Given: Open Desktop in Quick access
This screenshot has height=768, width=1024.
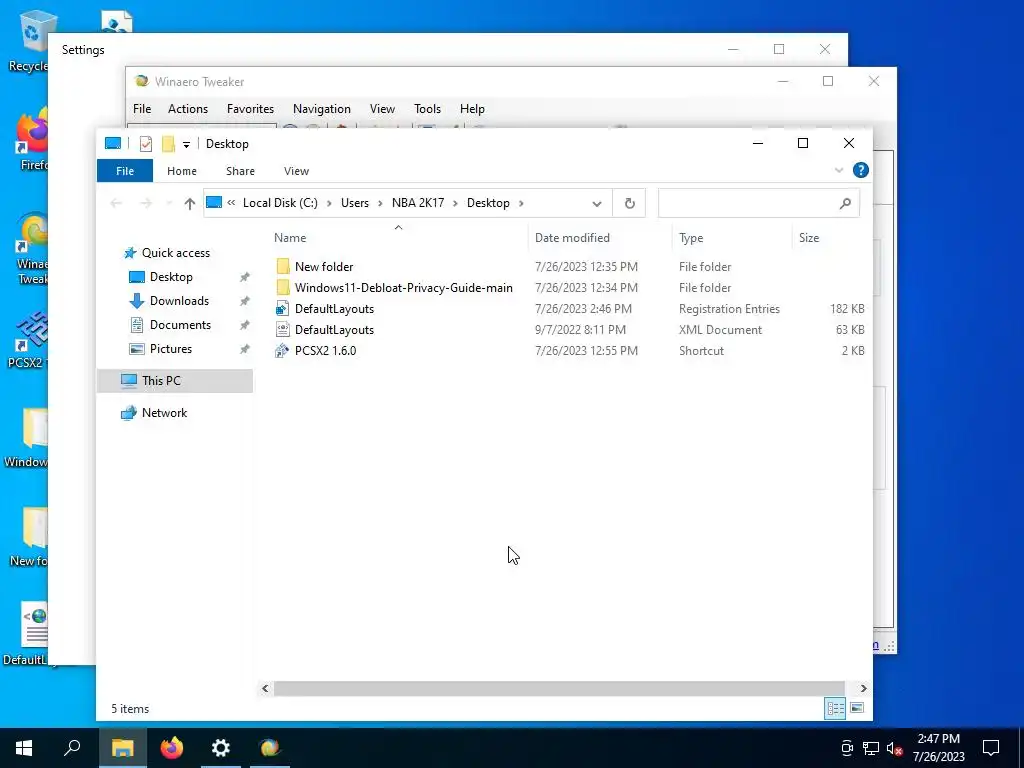Looking at the screenshot, I should tap(171, 277).
